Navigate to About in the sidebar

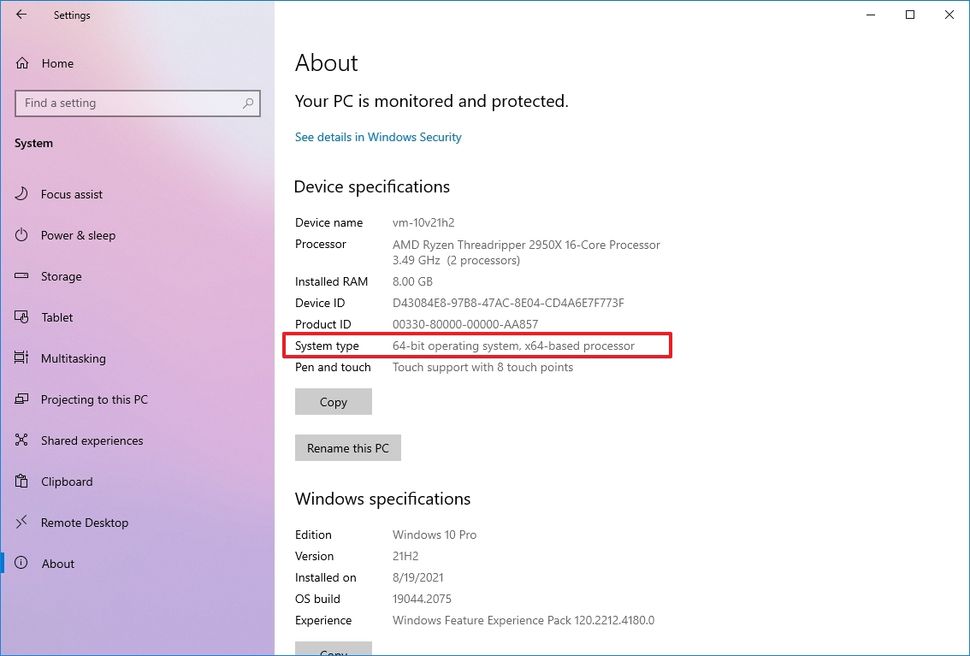pyautogui.click(x=57, y=563)
